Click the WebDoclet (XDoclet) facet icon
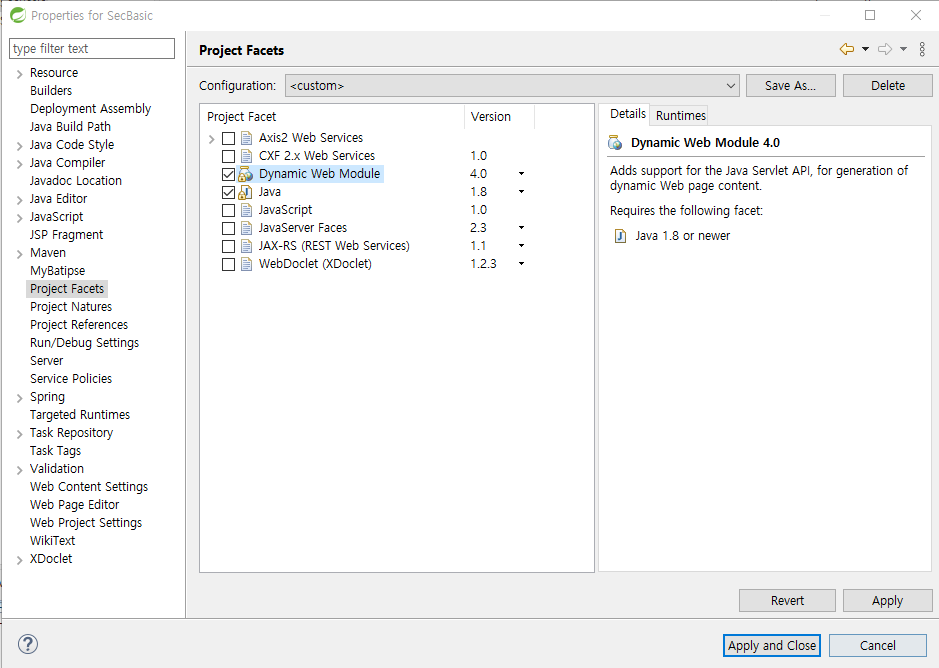 click(x=246, y=264)
